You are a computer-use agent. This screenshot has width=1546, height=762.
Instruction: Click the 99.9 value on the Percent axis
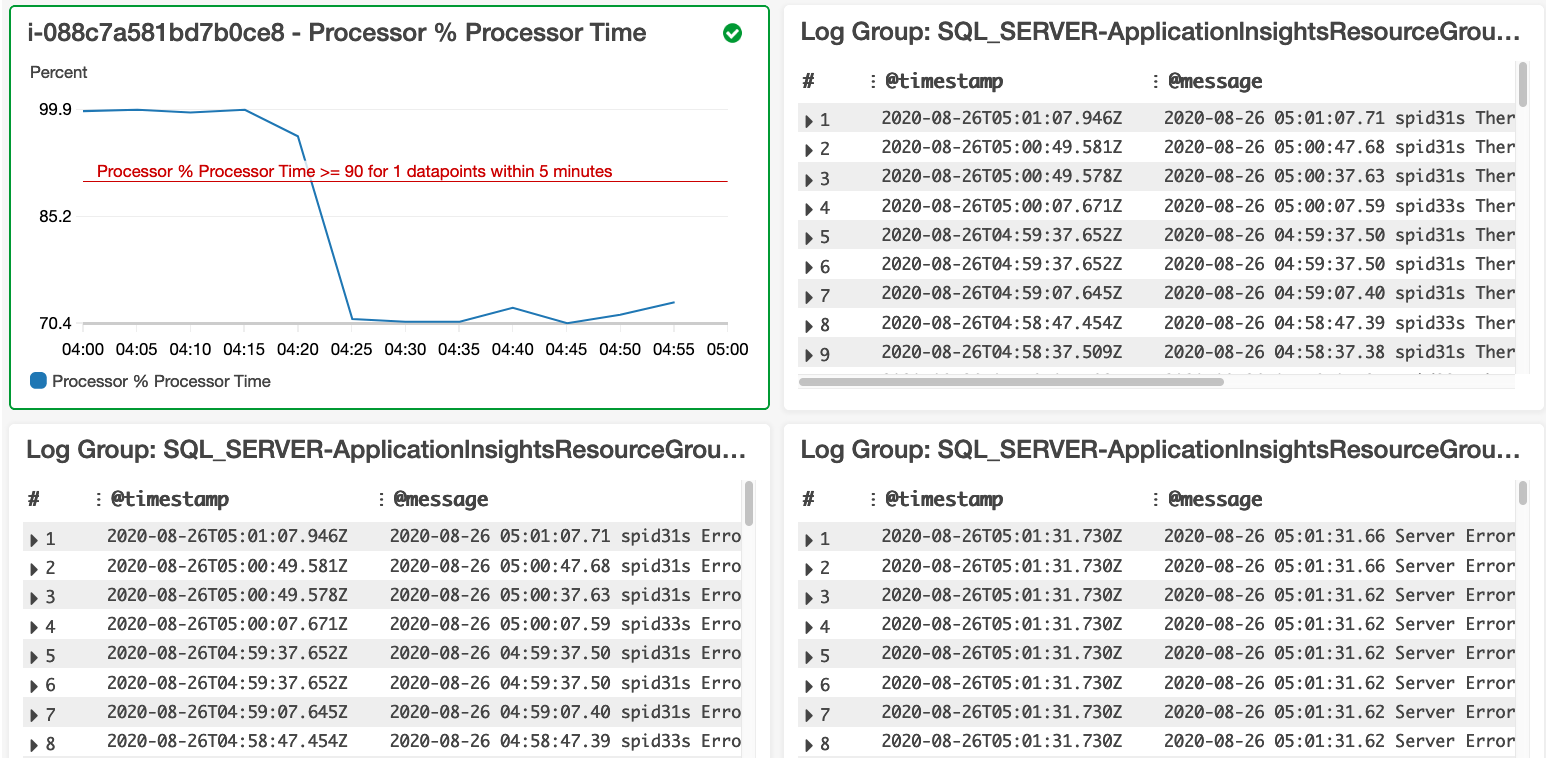pos(54,109)
